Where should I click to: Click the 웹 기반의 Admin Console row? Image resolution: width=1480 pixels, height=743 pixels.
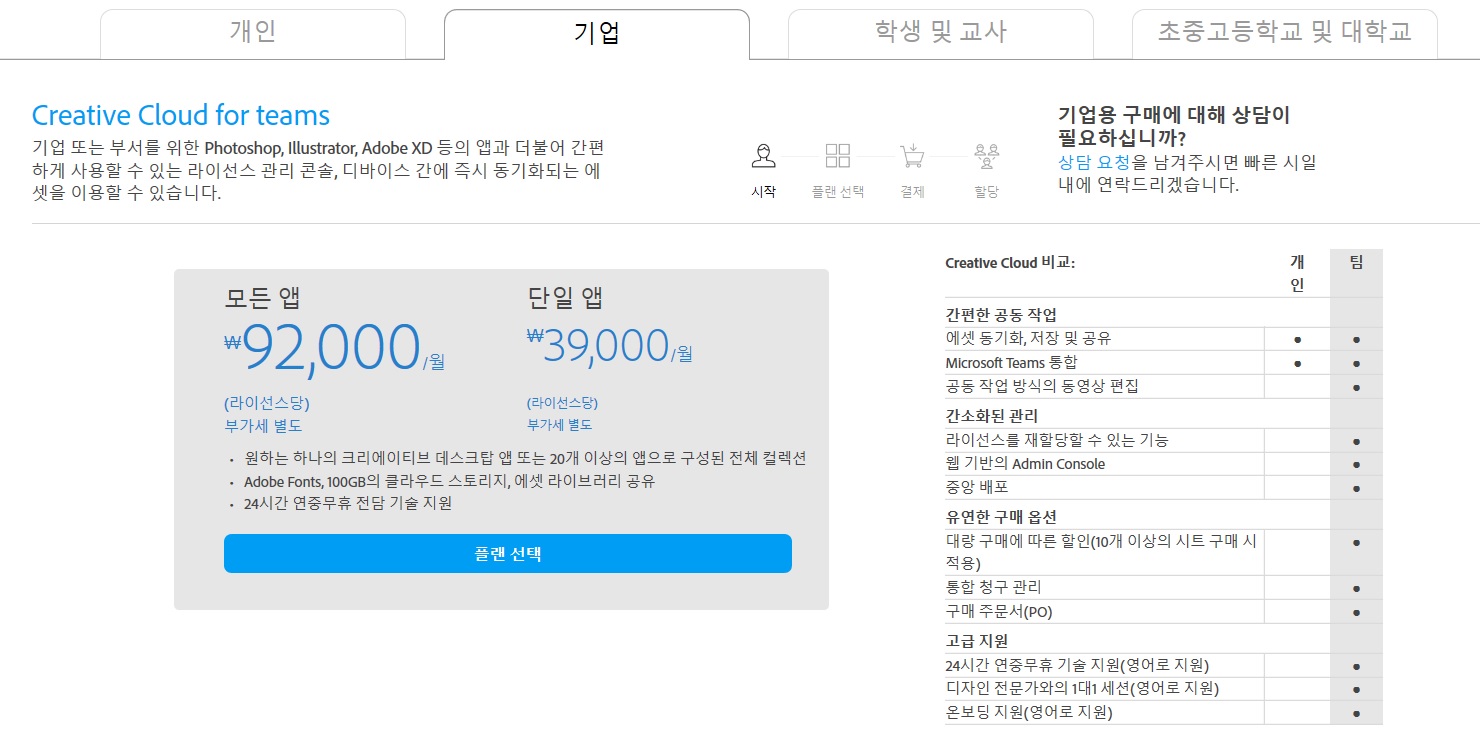click(x=1163, y=465)
